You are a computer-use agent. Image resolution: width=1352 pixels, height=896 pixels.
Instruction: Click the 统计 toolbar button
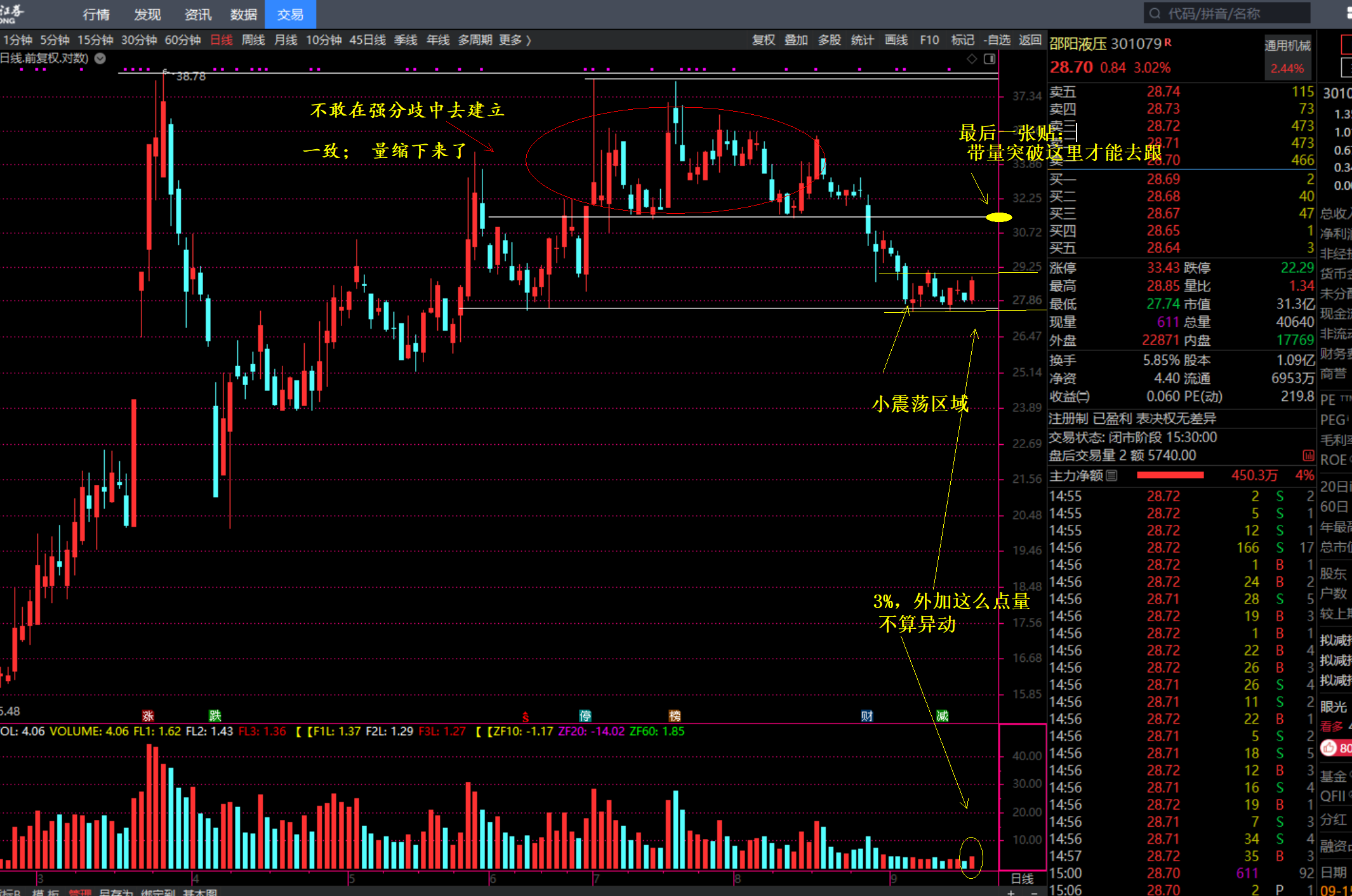862,40
